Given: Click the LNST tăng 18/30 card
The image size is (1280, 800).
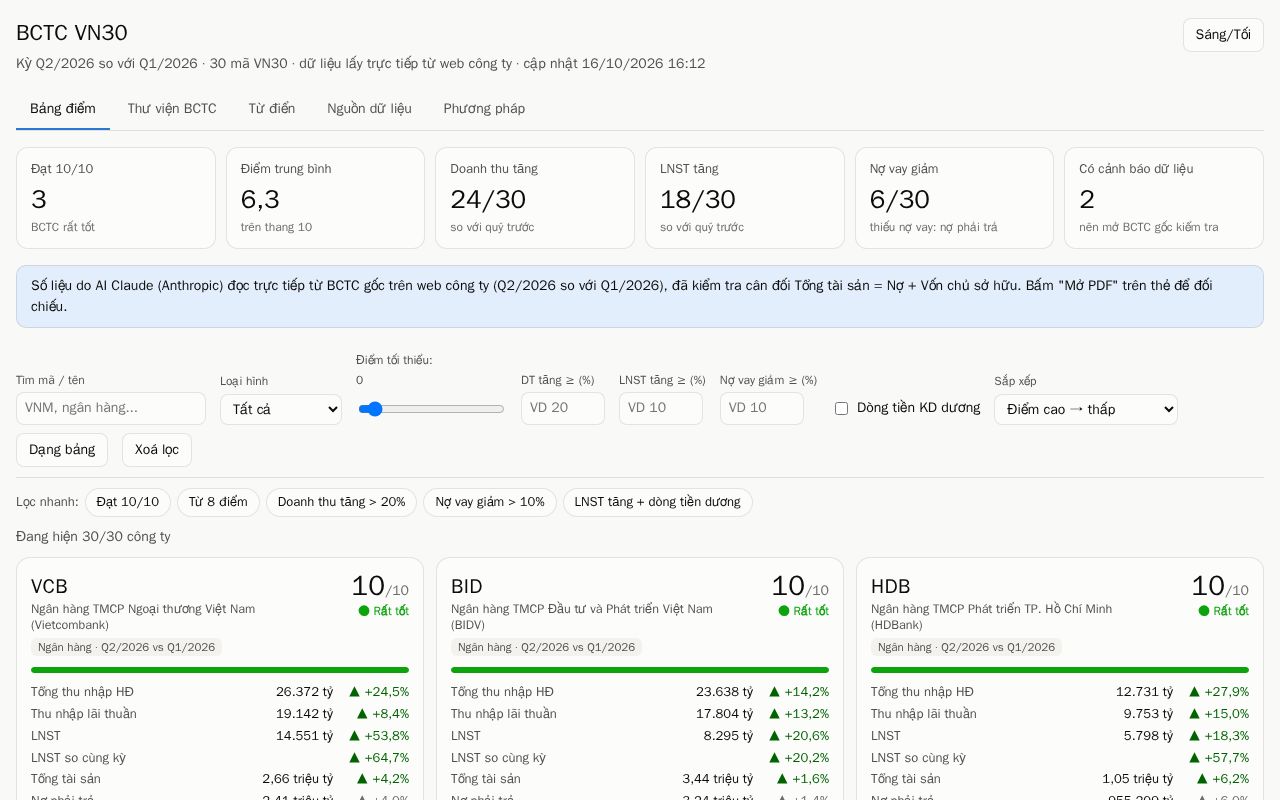Looking at the screenshot, I should click(x=745, y=198).
